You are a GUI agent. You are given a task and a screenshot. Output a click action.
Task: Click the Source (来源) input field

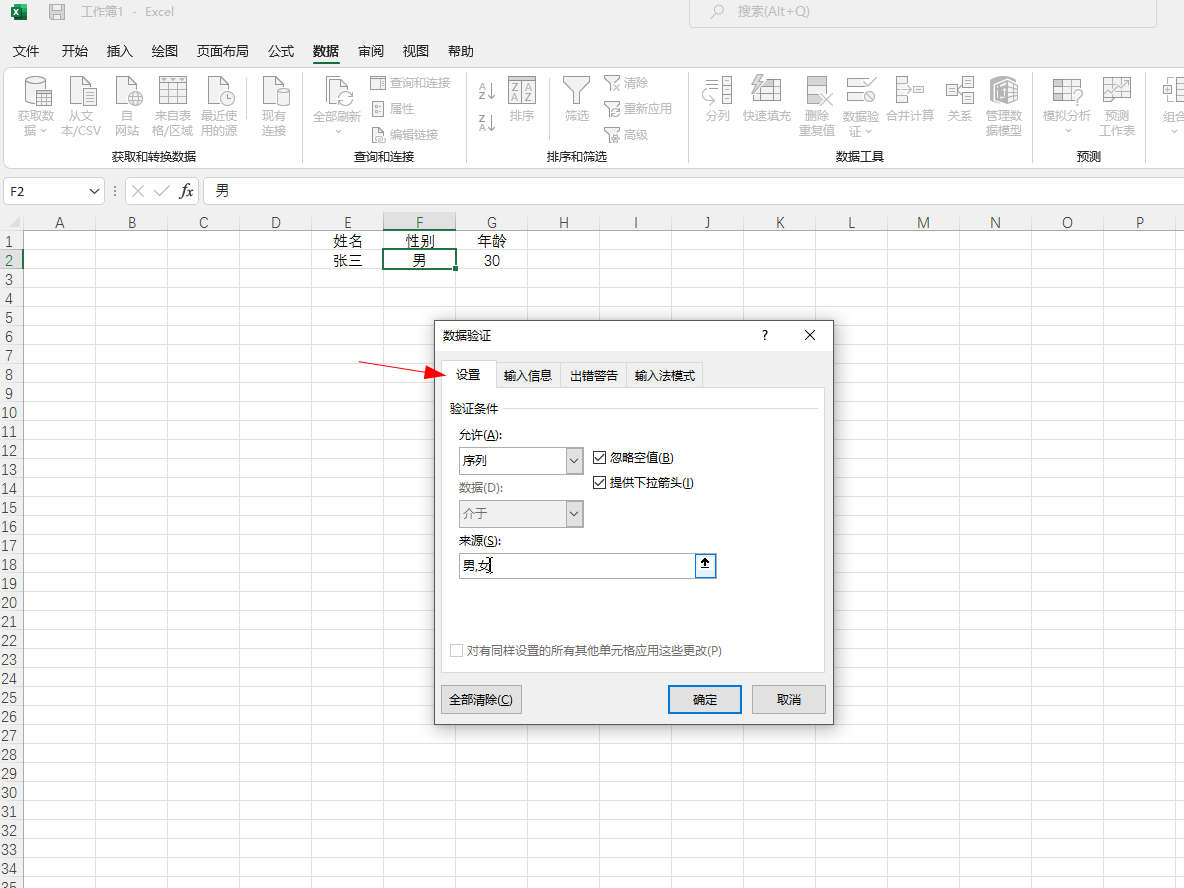click(577, 566)
